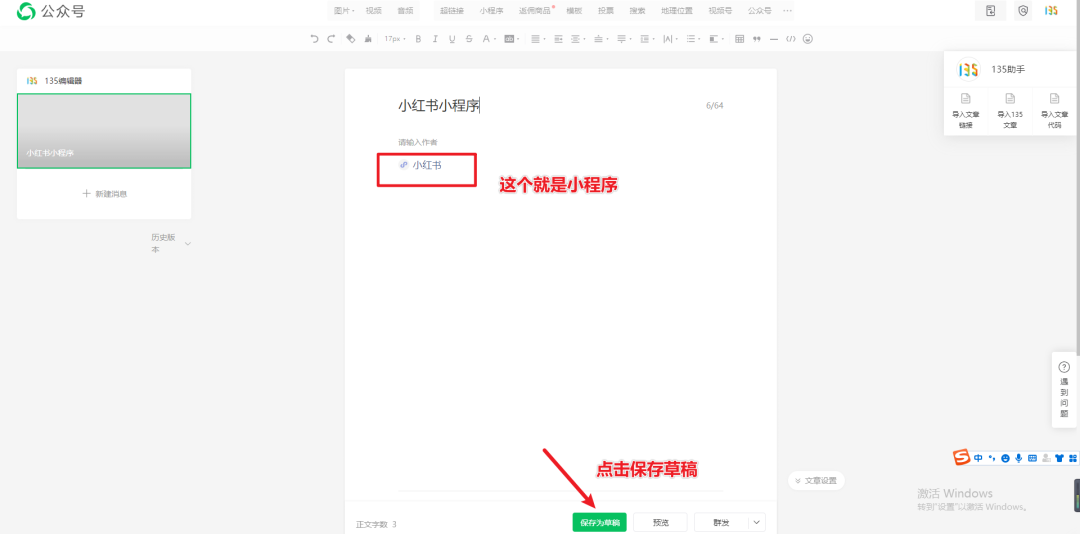
Task: Open Sogou skin shirt icon
Action: [1059, 458]
